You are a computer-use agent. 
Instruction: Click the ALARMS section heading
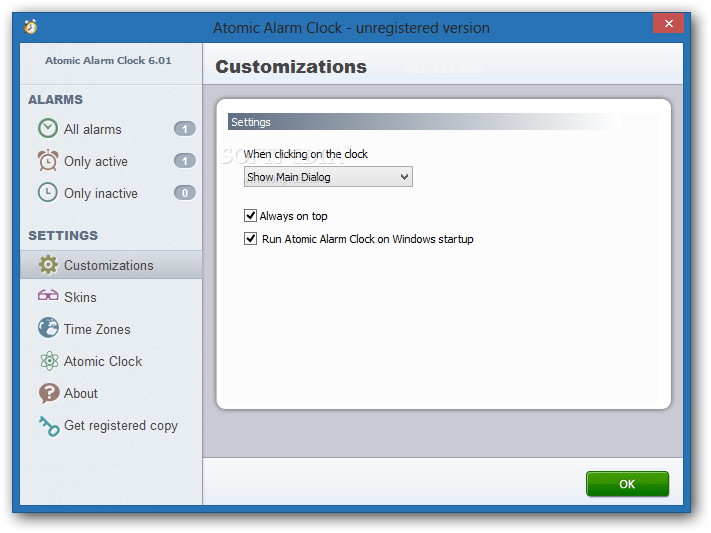click(x=55, y=99)
